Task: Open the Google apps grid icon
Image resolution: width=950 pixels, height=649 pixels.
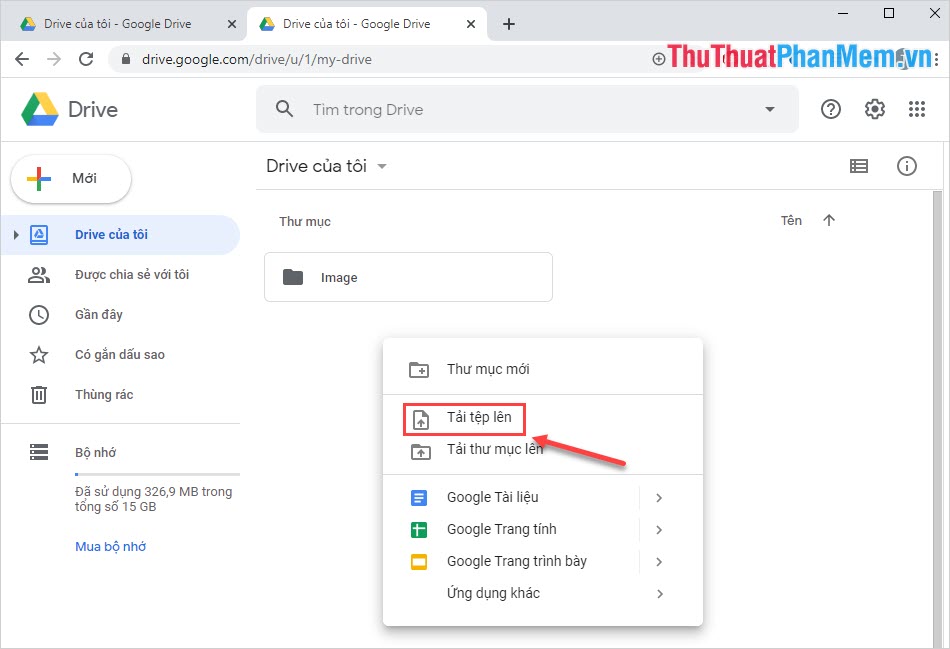Action: click(x=917, y=109)
